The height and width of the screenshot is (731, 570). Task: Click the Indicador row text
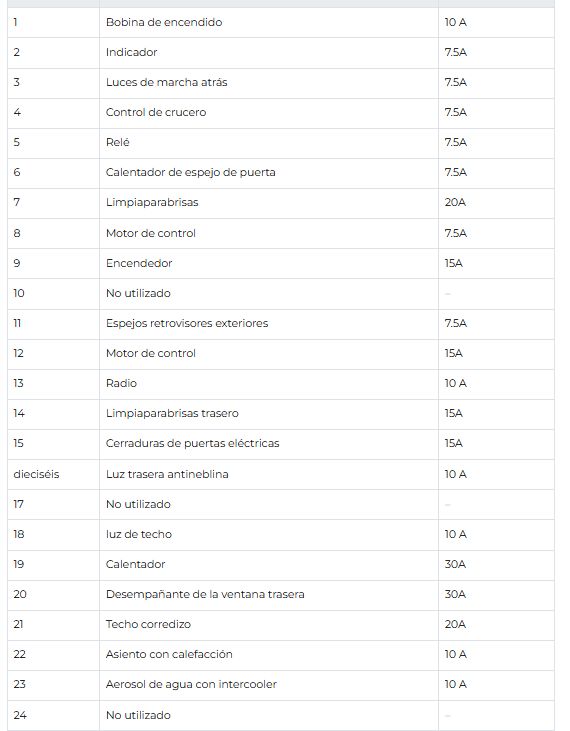click(x=131, y=52)
